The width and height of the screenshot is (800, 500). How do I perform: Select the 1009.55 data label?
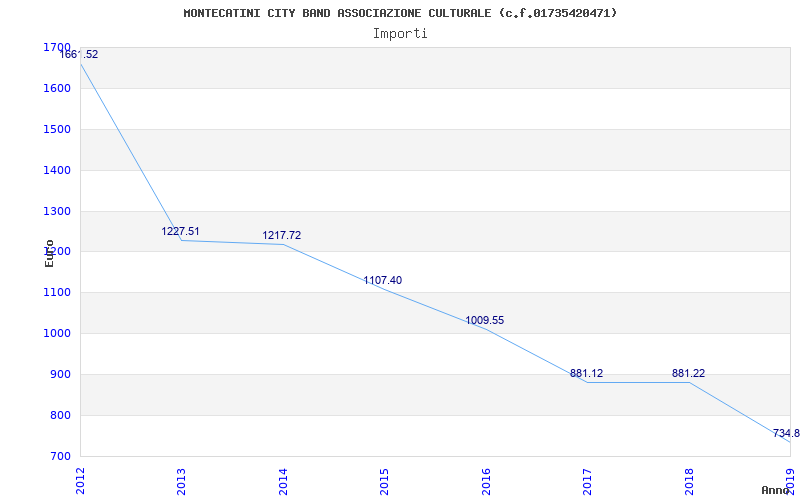tap(485, 320)
